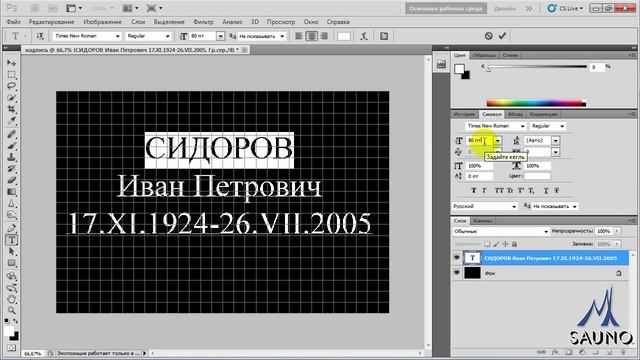Select the Hand tool

pos(11,299)
